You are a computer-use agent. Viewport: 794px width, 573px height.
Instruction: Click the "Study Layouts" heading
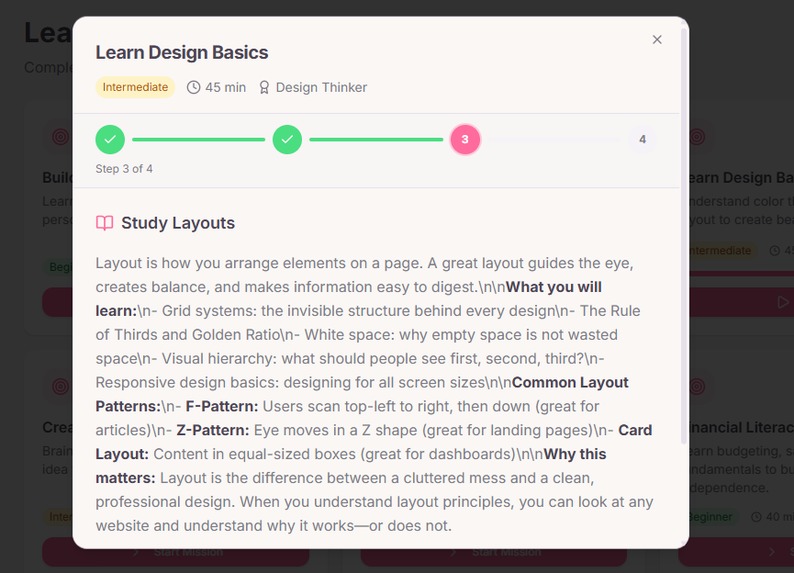(x=178, y=223)
